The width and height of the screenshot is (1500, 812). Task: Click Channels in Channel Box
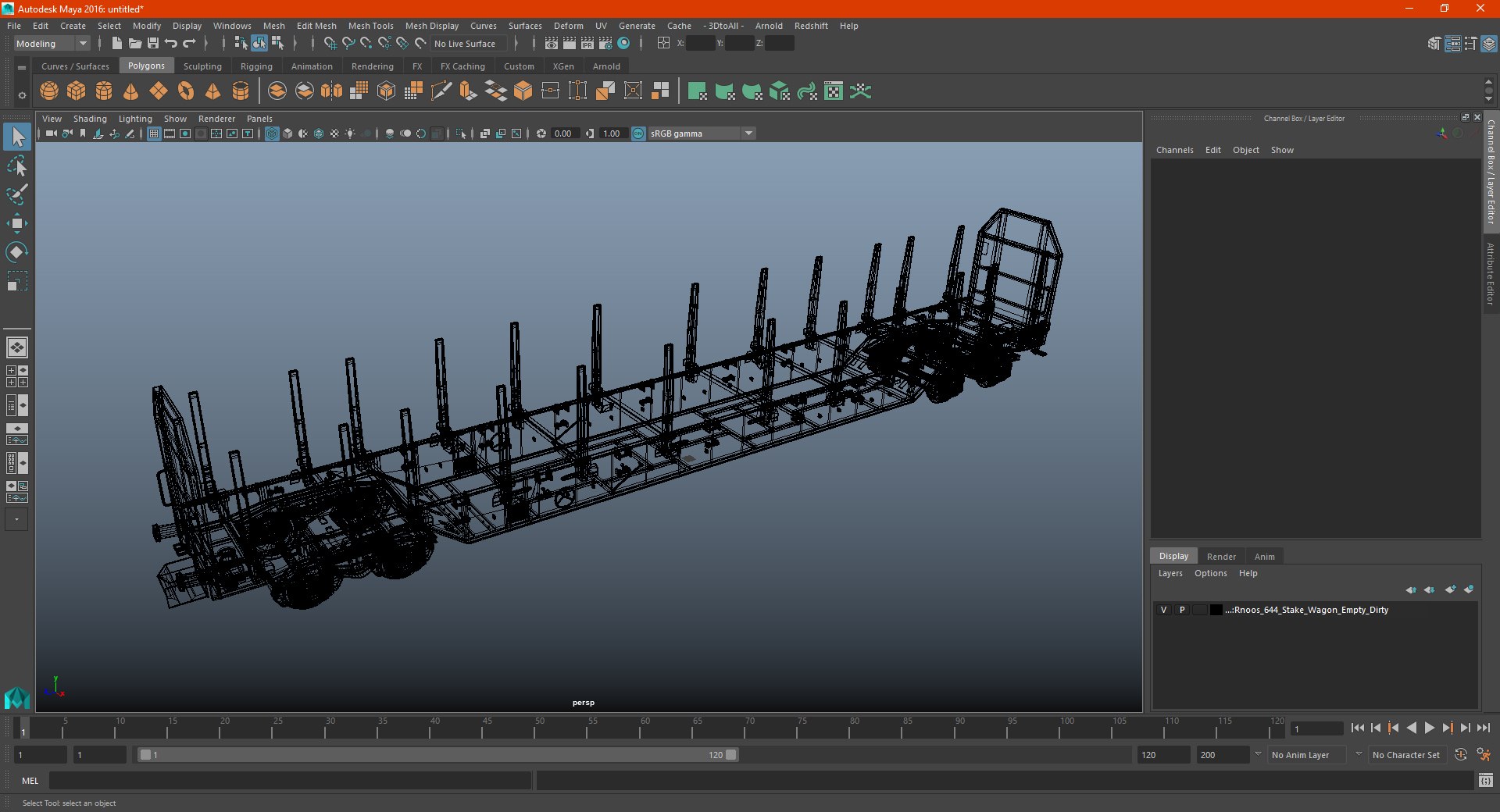pos(1174,150)
